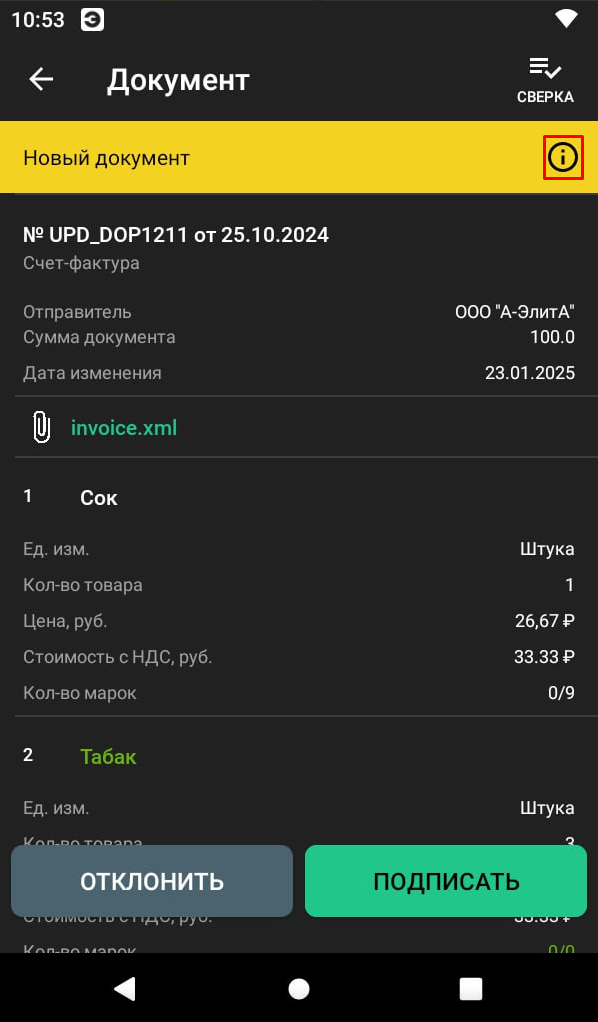
Task: Tap the back arrow in header
Action: tap(41, 80)
